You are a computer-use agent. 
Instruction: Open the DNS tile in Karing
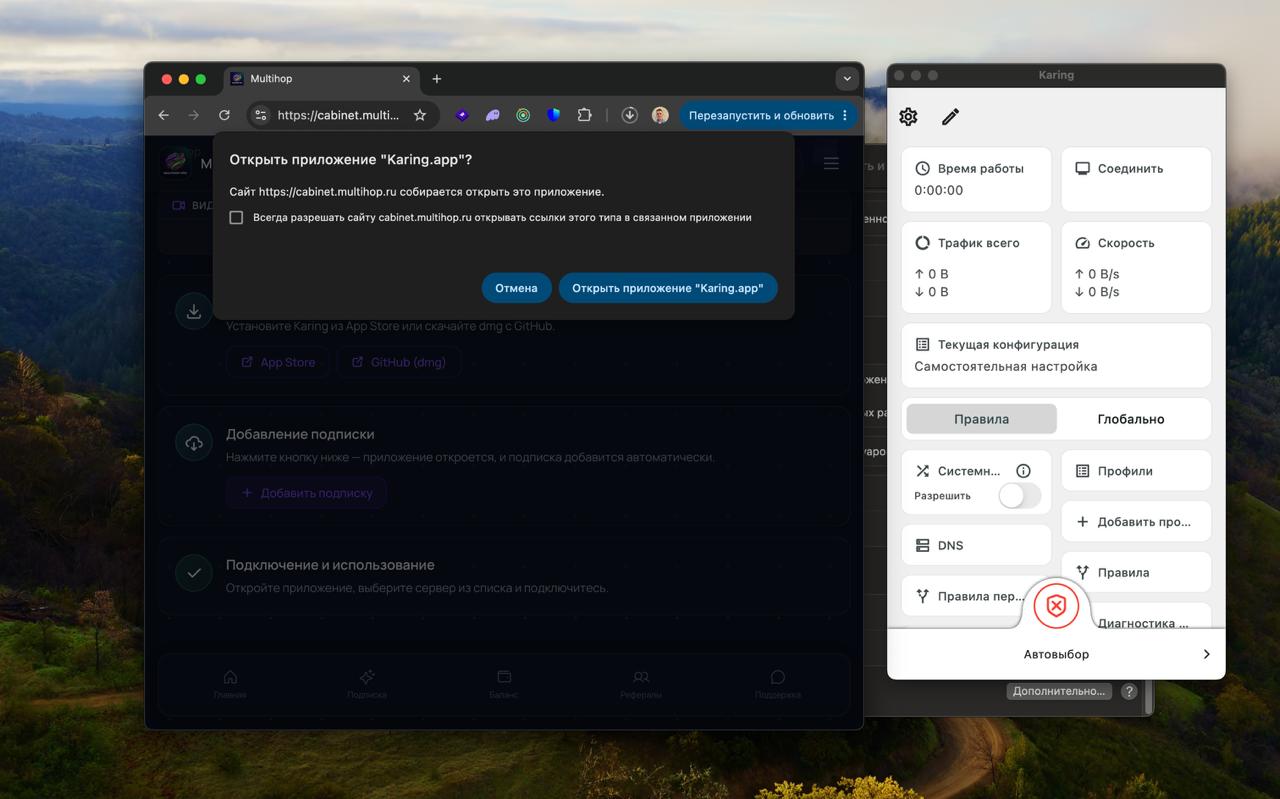point(976,546)
